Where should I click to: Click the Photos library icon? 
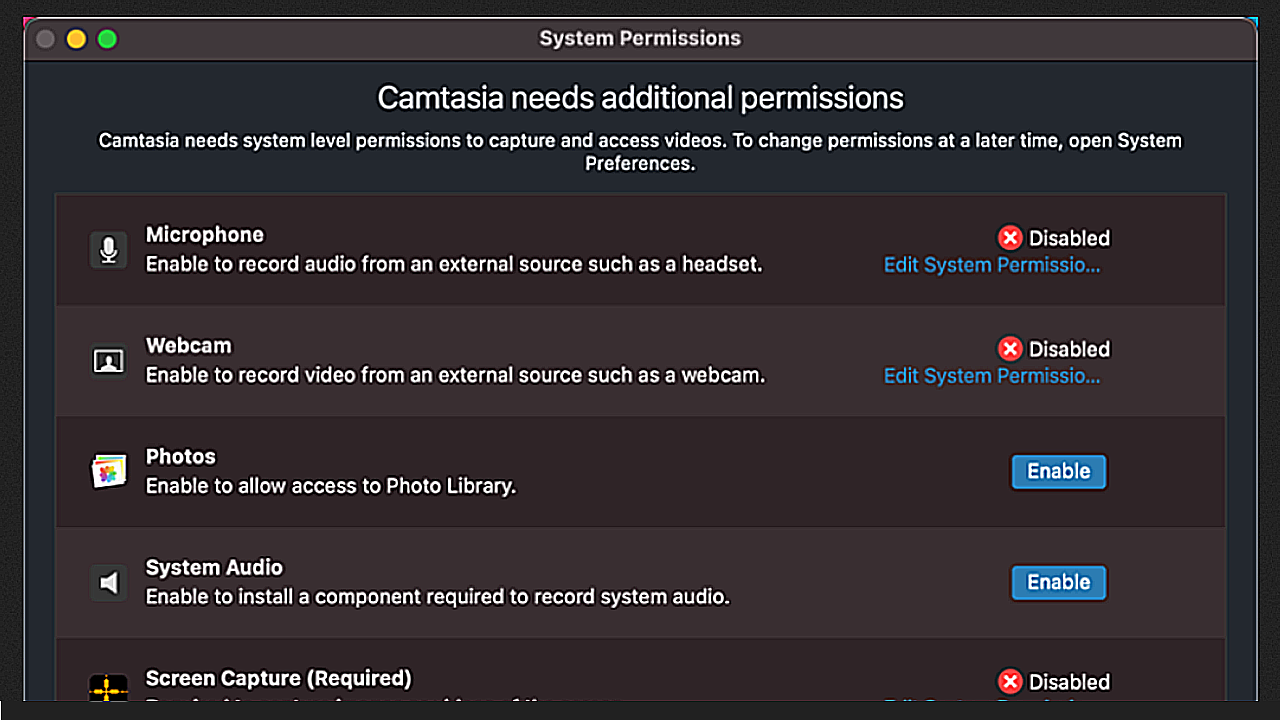pyautogui.click(x=108, y=471)
